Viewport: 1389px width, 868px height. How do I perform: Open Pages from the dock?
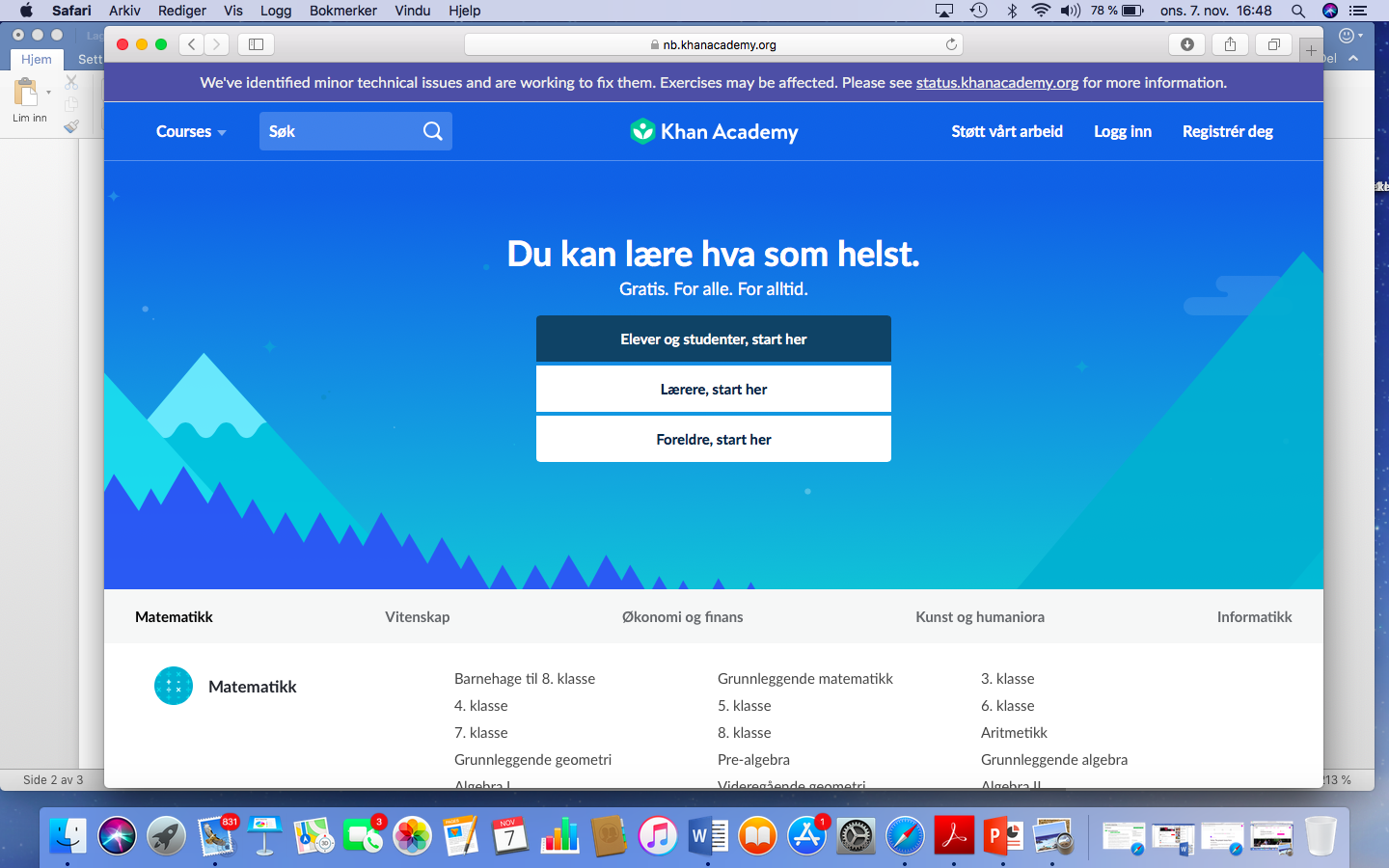(x=461, y=835)
